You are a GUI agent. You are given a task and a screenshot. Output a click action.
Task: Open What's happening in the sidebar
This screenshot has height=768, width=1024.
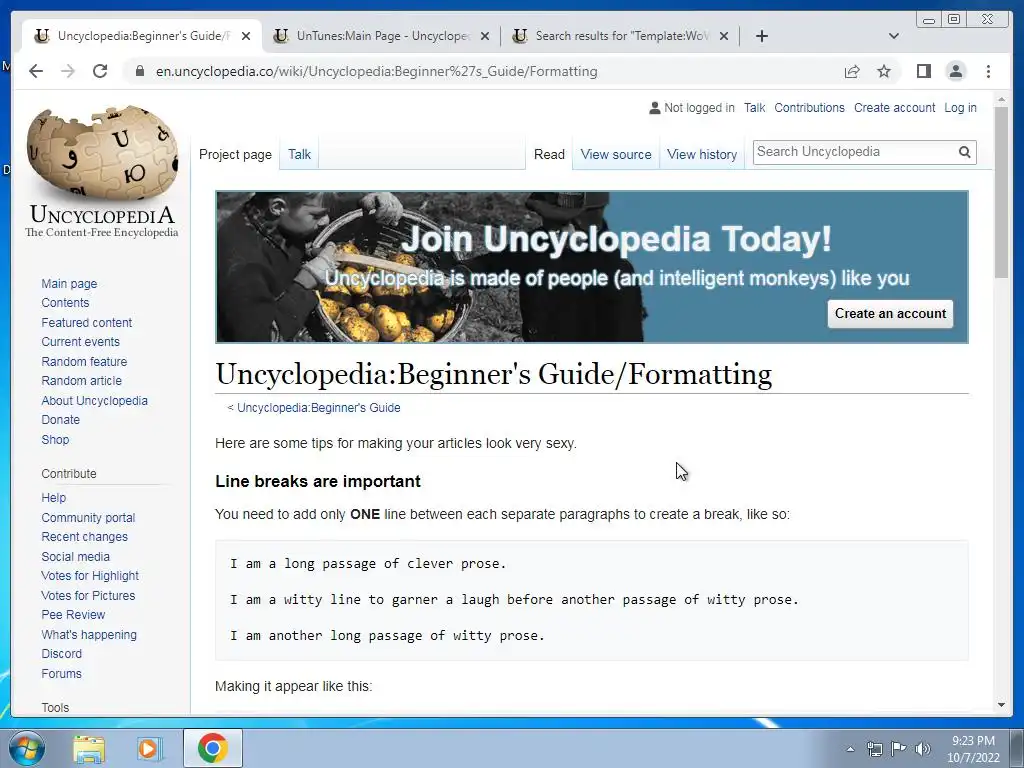[89, 634]
